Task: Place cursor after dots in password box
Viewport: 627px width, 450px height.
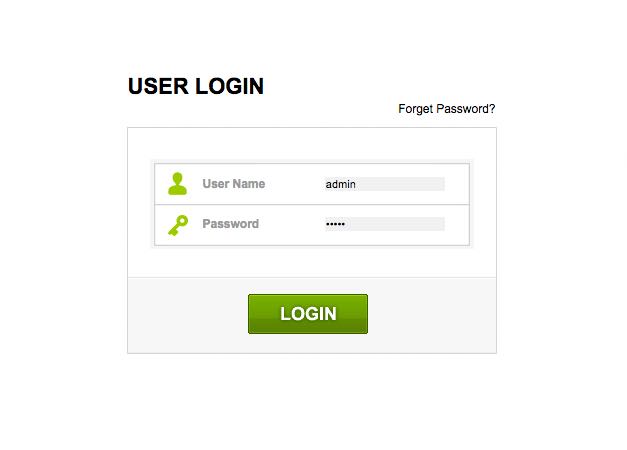Action: [x=346, y=224]
